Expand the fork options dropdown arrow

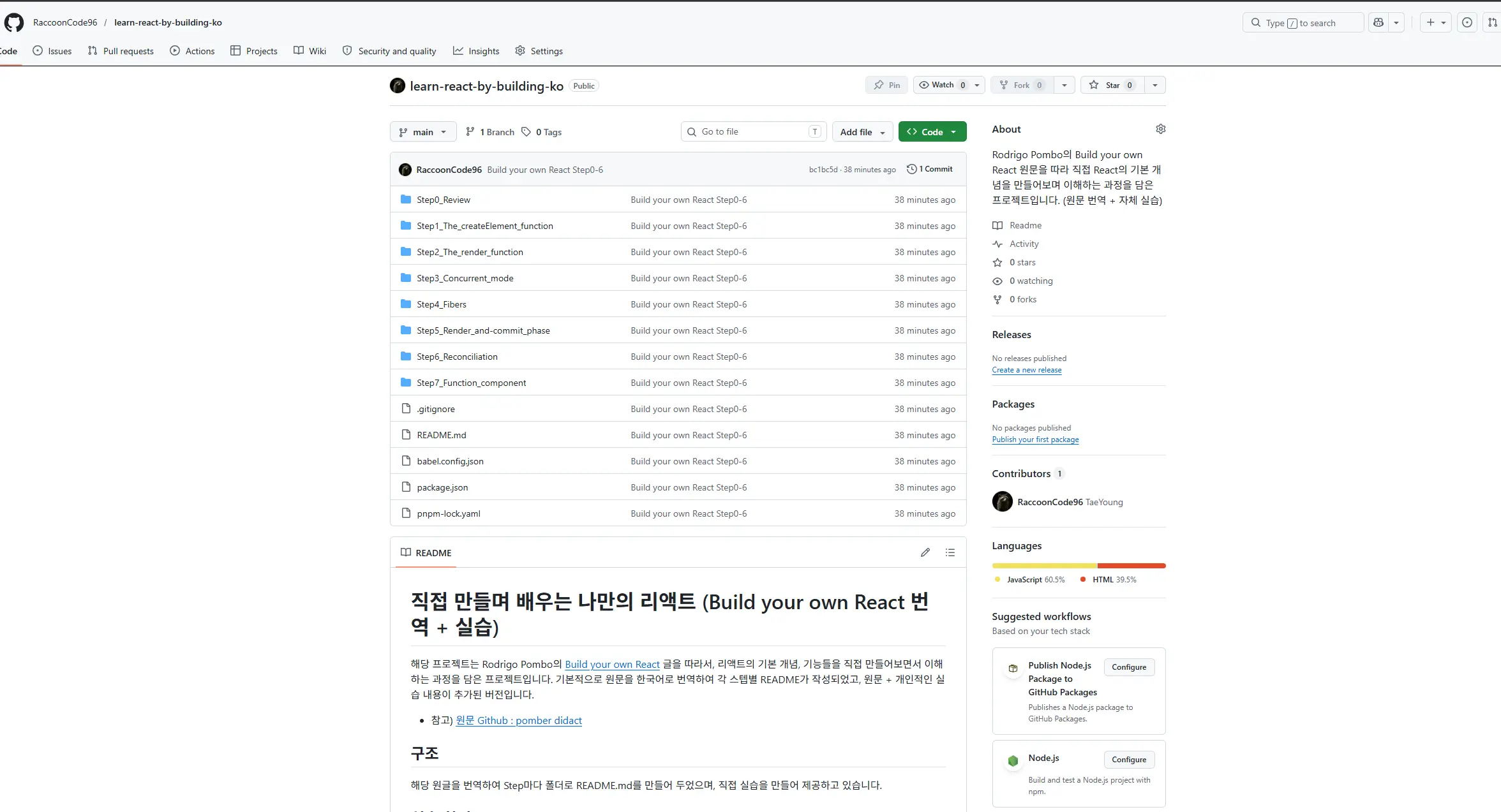click(1064, 85)
